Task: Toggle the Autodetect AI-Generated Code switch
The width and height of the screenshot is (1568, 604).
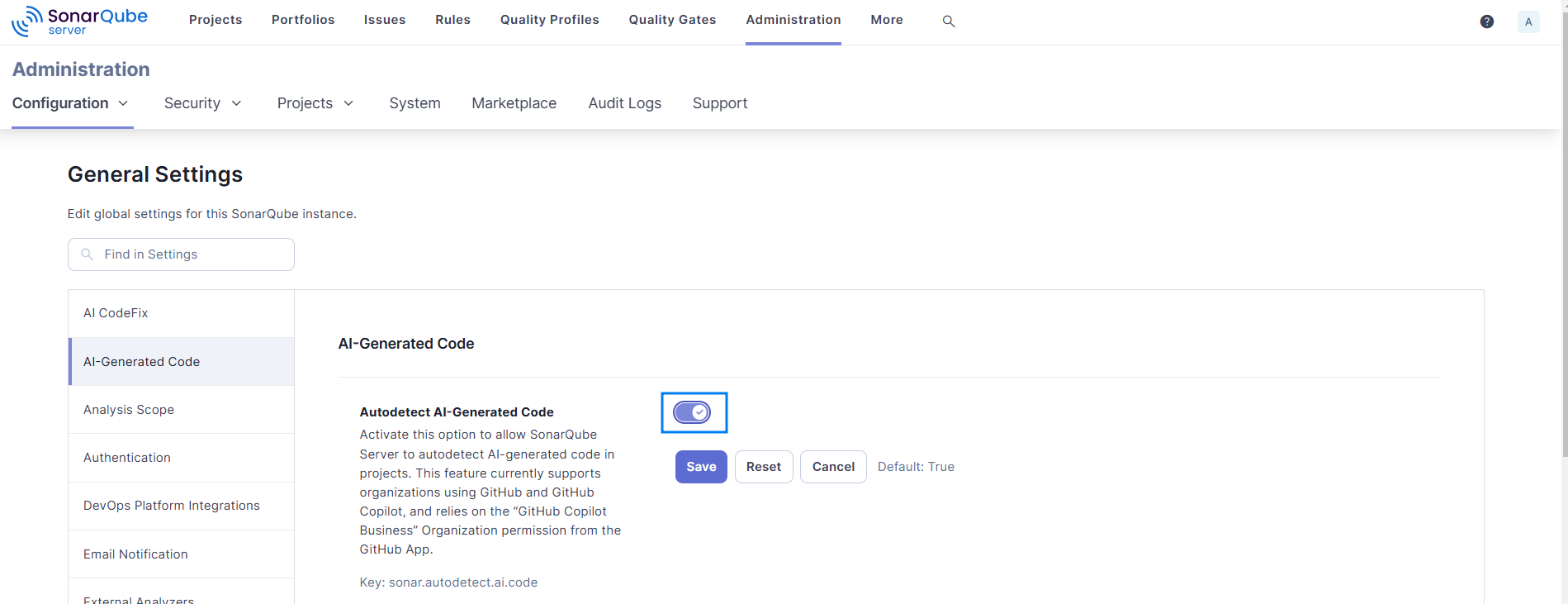Action: click(x=692, y=412)
